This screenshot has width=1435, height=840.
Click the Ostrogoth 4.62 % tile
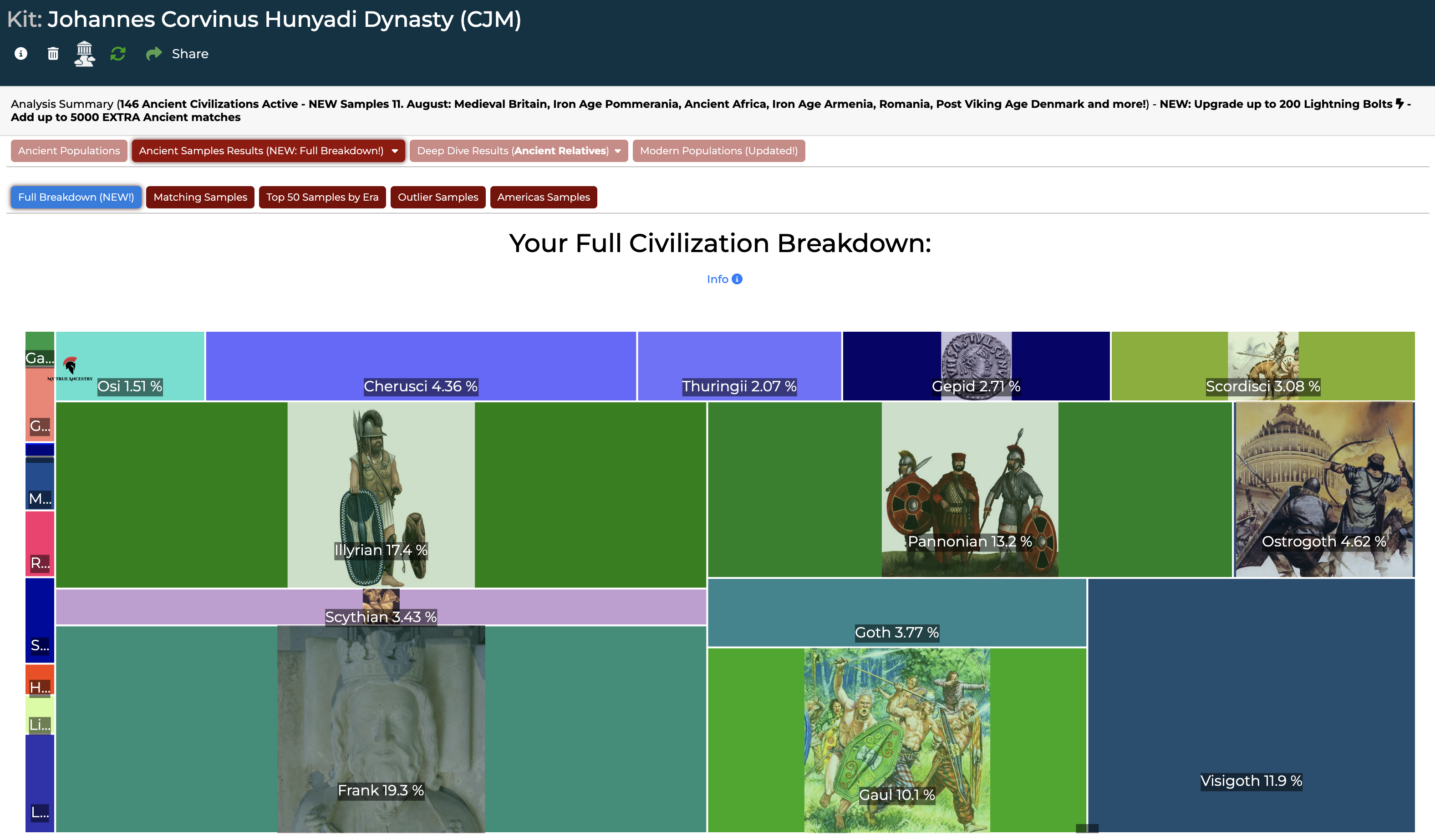pyautogui.click(x=1324, y=490)
